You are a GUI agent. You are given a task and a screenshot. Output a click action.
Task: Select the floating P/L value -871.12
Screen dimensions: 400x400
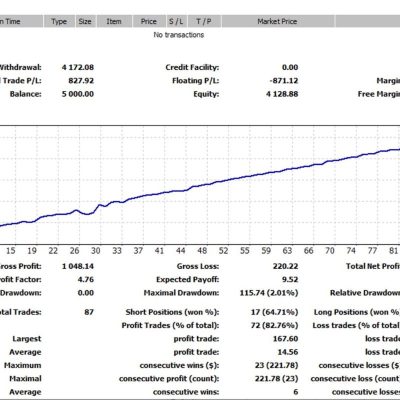click(x=285, y=81)
